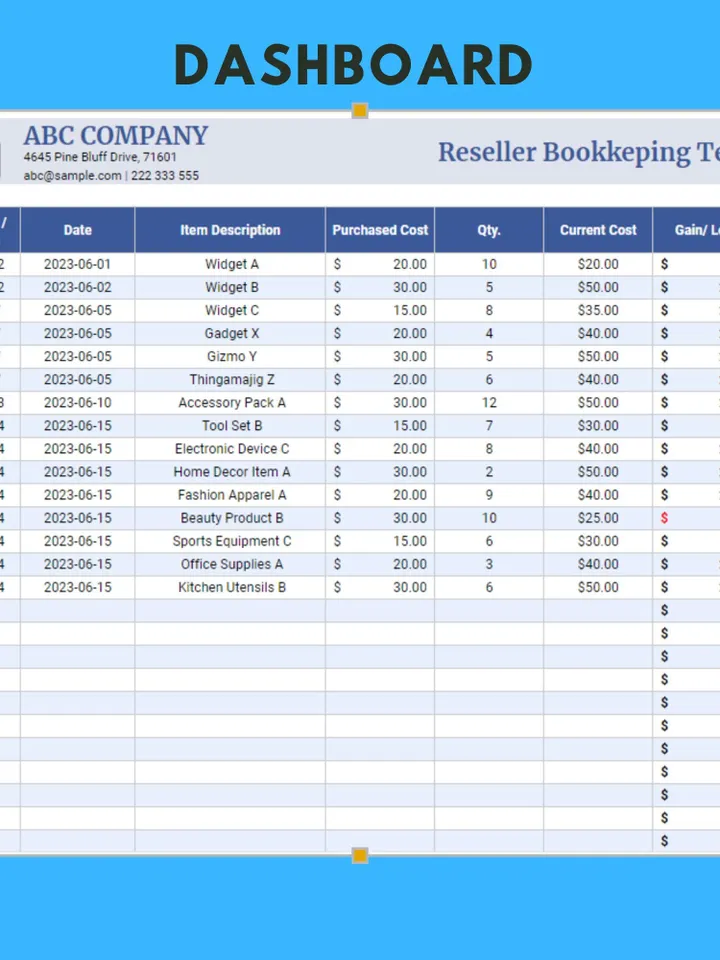Click the top-center orange image handle
This screenshot has height=960, width=720.
click(x=360, y=111)
